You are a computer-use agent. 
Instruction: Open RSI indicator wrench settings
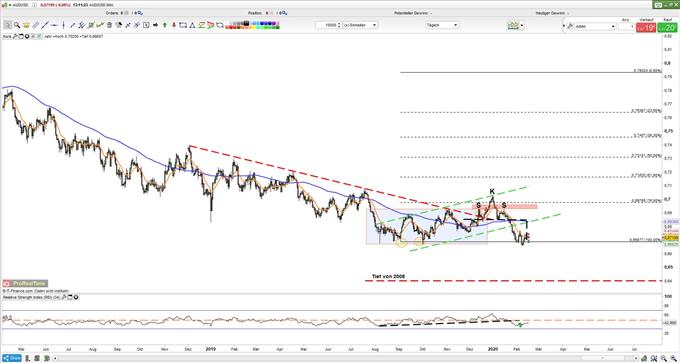click(64, 298)
